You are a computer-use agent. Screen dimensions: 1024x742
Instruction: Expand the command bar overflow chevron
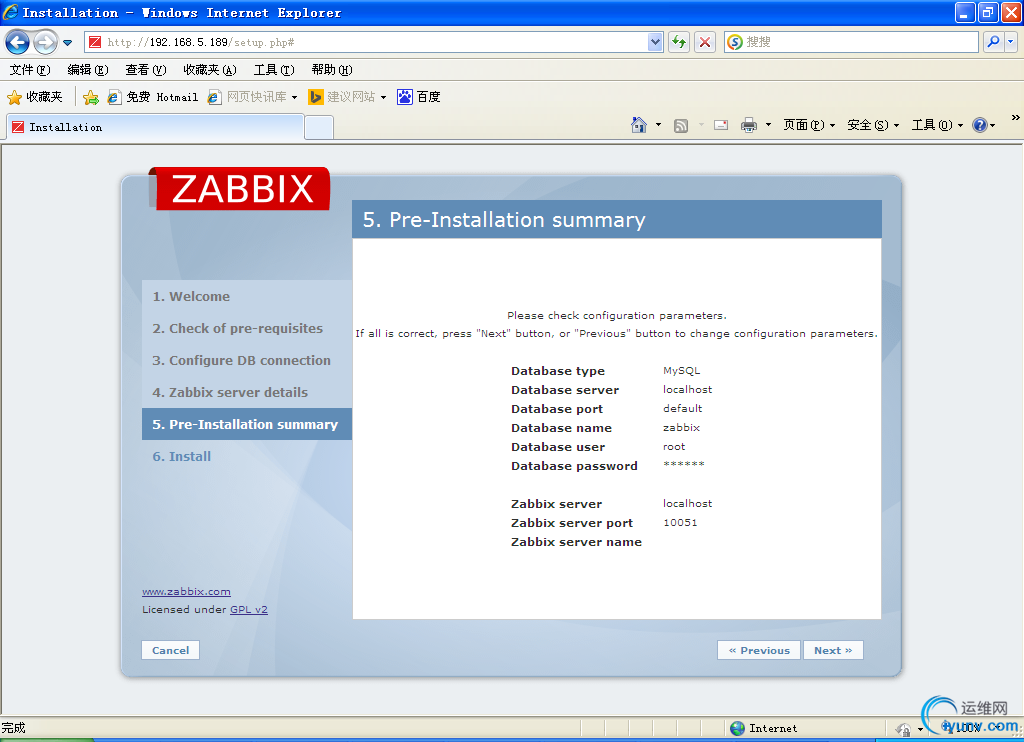[x=1016, y=118]
